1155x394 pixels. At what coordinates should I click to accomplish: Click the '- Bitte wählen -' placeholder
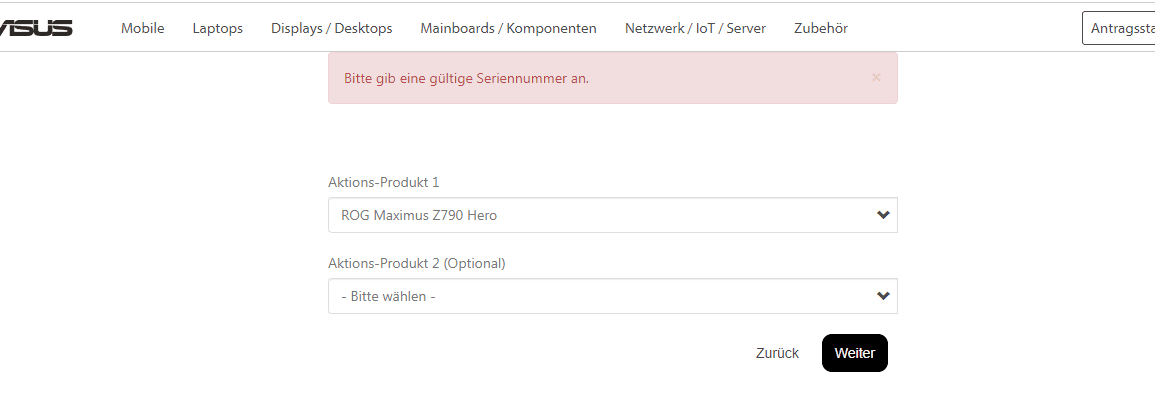click(x=388, y=297)
